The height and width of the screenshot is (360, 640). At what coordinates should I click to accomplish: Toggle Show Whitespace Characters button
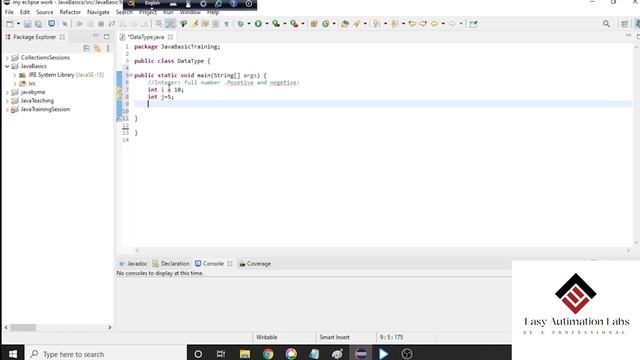click(x=227, y=24)
